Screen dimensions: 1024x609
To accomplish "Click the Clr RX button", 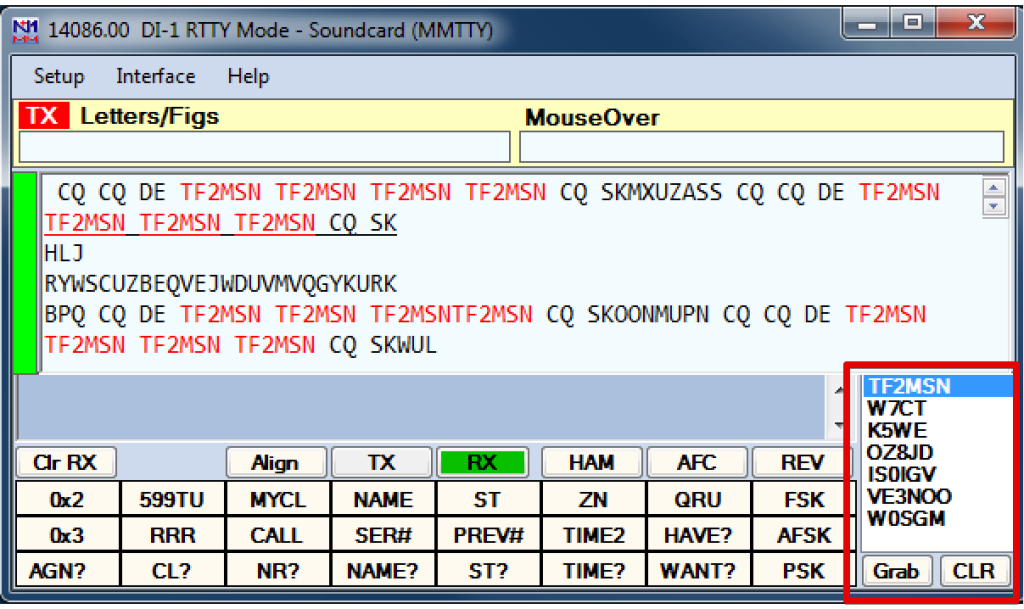I will [66, 463].
